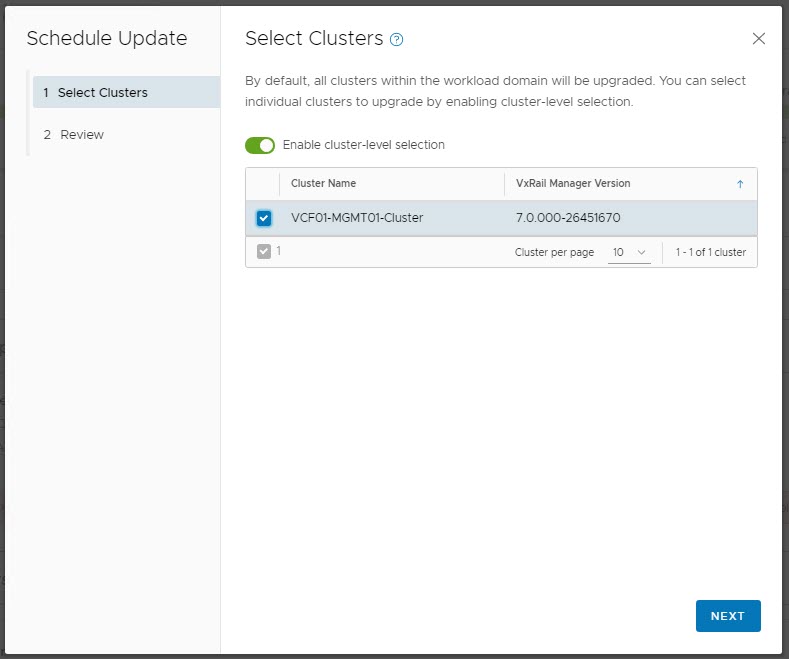Click the VxRail Manager Version column header
The width and height of the screenshot is (789, 659).
tap(573, 184)
